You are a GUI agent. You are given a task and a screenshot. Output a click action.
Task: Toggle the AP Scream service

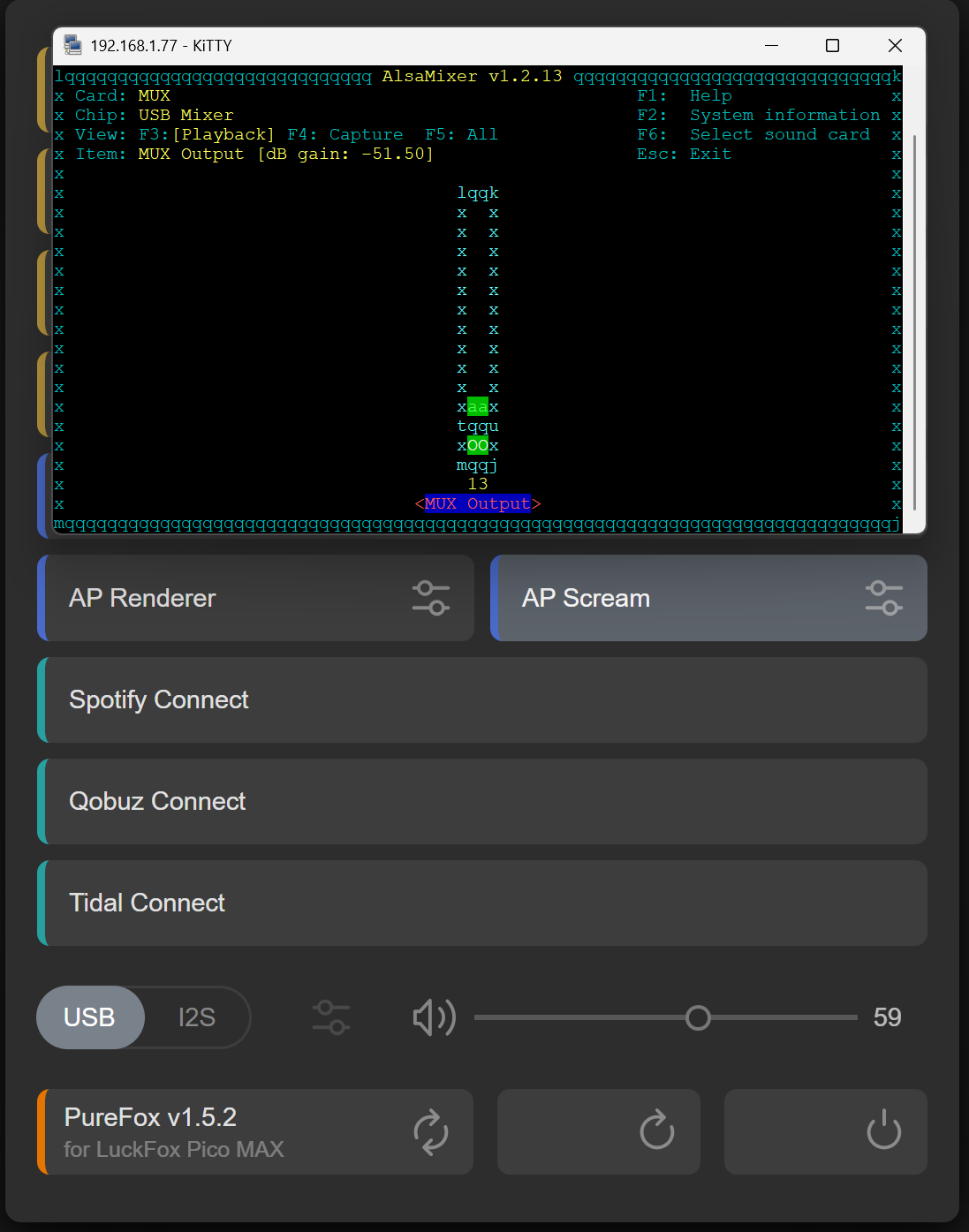[x=671, y=598]
